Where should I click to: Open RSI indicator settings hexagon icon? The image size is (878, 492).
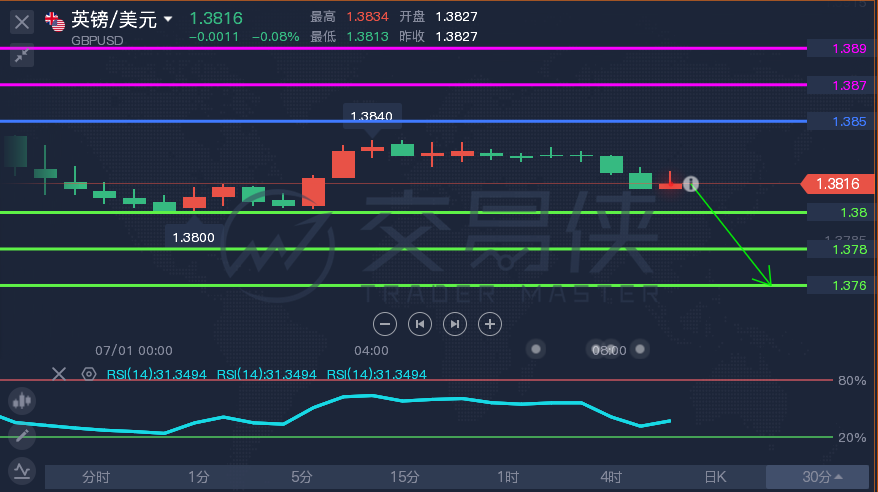(88, 374)
